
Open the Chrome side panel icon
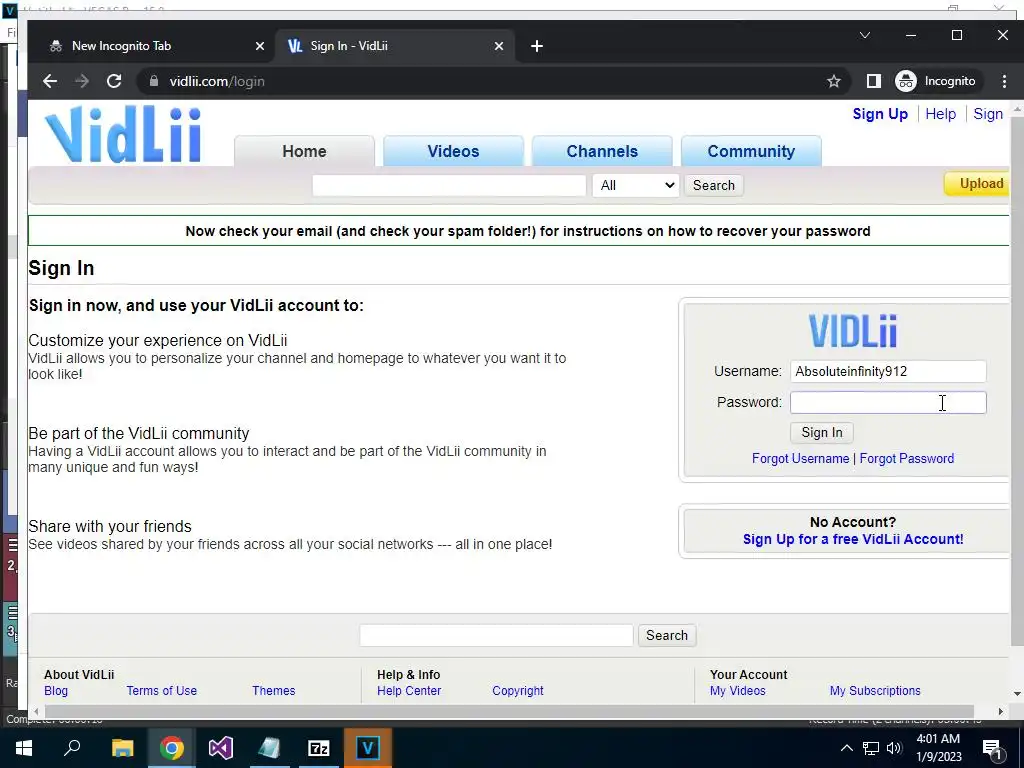pyautogui.click(x=873, y=81)
